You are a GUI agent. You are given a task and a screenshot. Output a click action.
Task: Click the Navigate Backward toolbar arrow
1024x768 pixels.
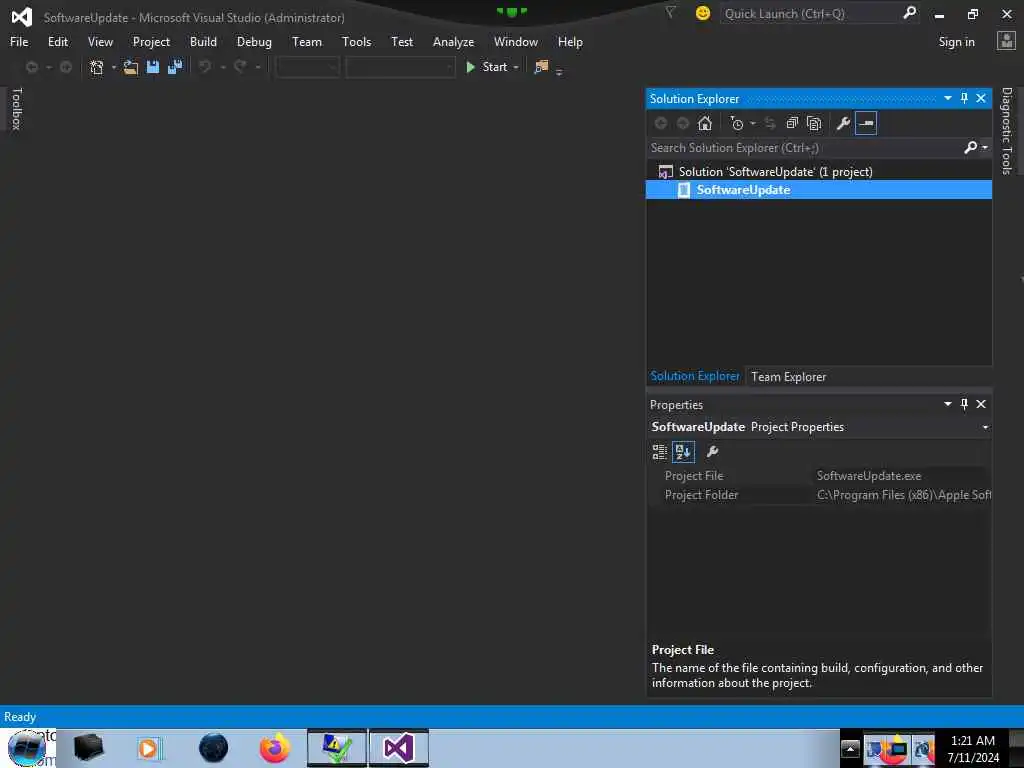[x=31, y=67]
